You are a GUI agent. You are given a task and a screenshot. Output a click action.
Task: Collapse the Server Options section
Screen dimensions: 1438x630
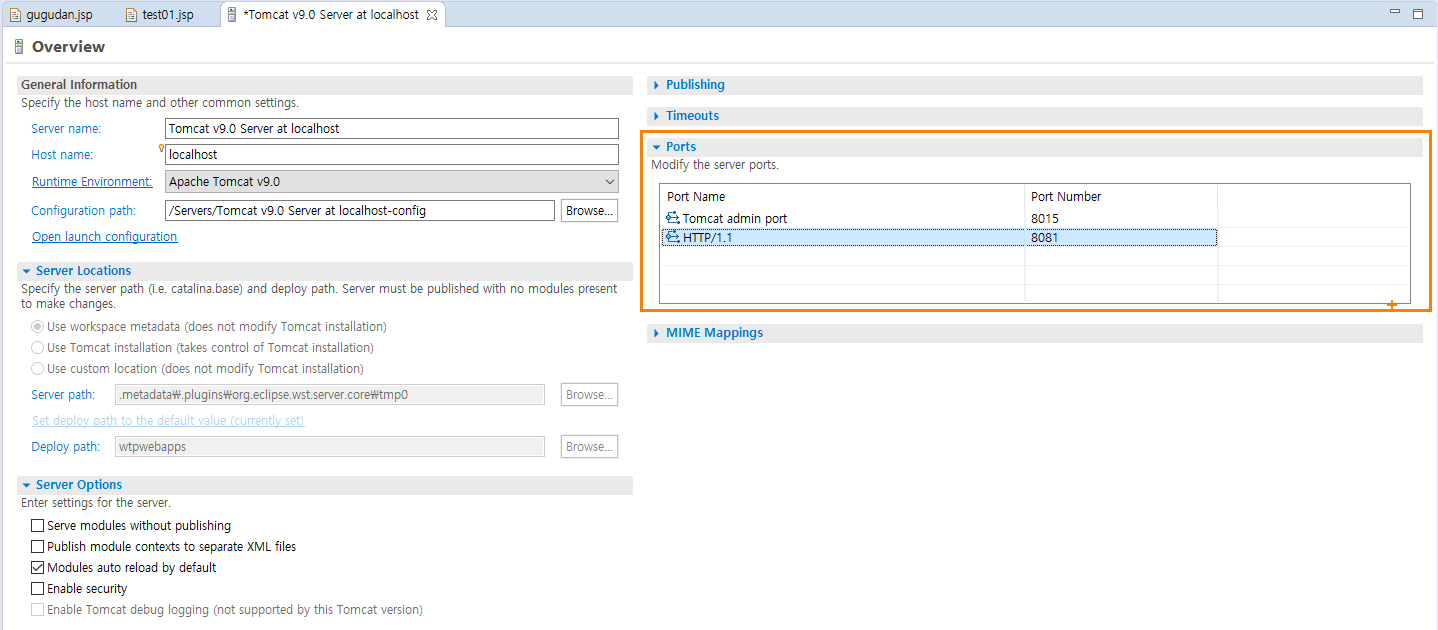click(x=27, y=485)
